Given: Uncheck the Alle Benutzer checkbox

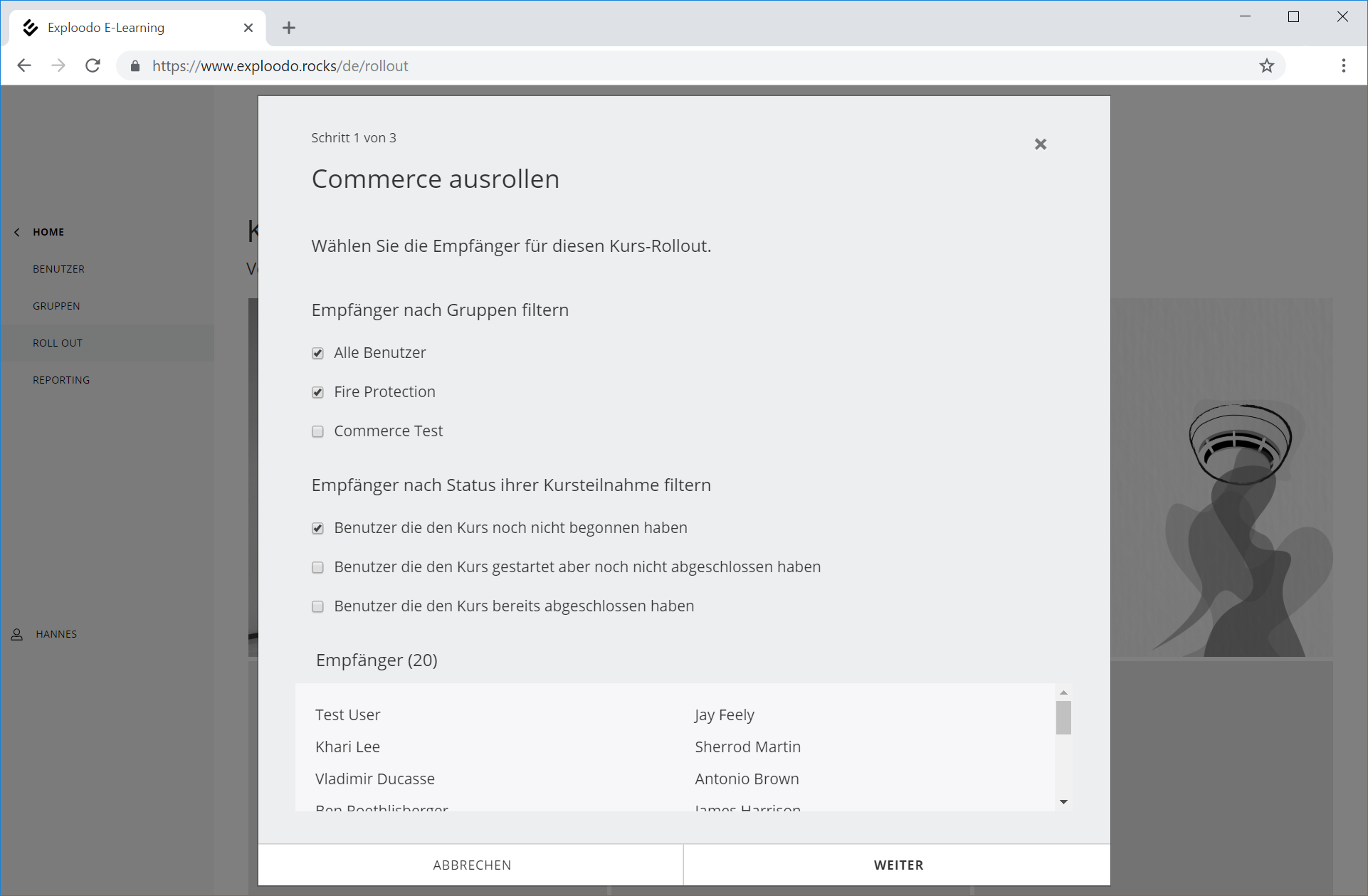Looking at the screenshot, I should coord(317,353).
